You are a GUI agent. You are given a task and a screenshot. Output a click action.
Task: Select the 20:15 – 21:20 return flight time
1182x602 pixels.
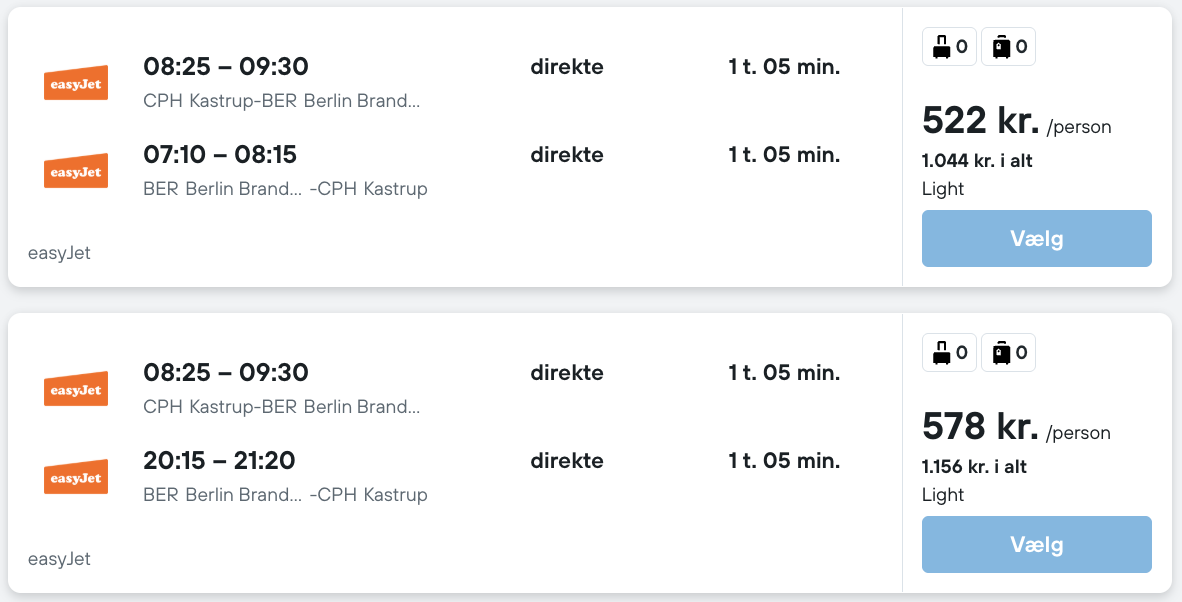[219, 461]
